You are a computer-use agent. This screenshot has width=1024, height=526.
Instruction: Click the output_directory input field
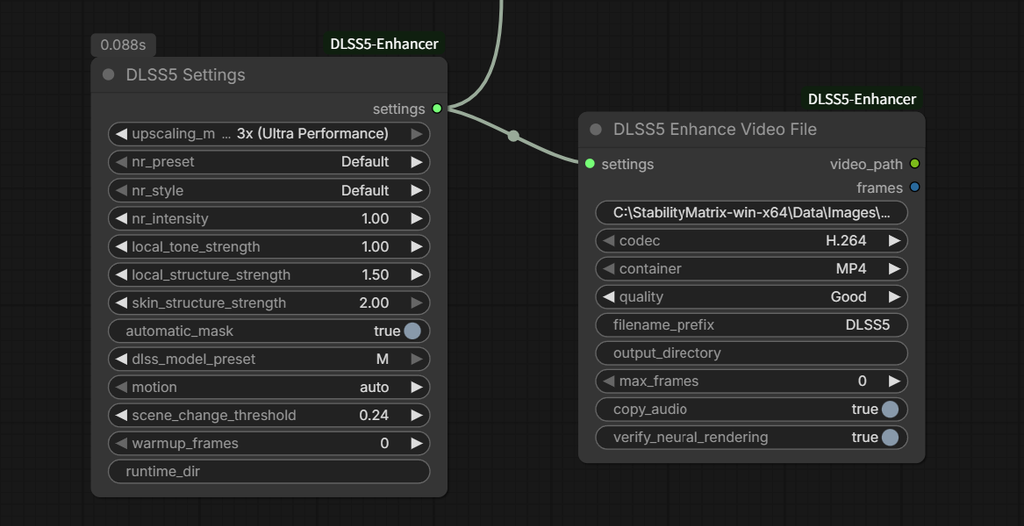[752, 353]
